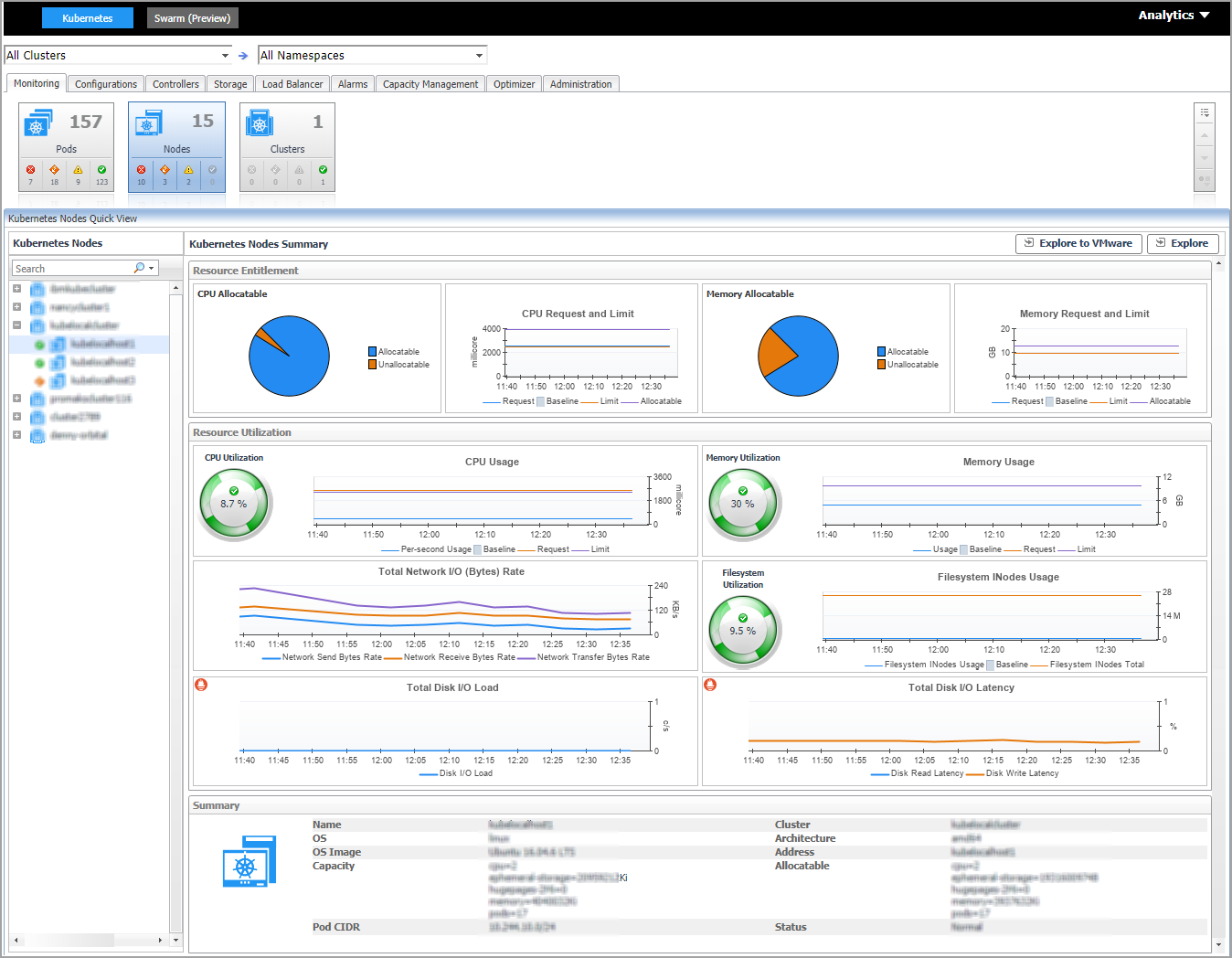Expand the bottommost cluster in nodes tree

click(x=16, y=434)
